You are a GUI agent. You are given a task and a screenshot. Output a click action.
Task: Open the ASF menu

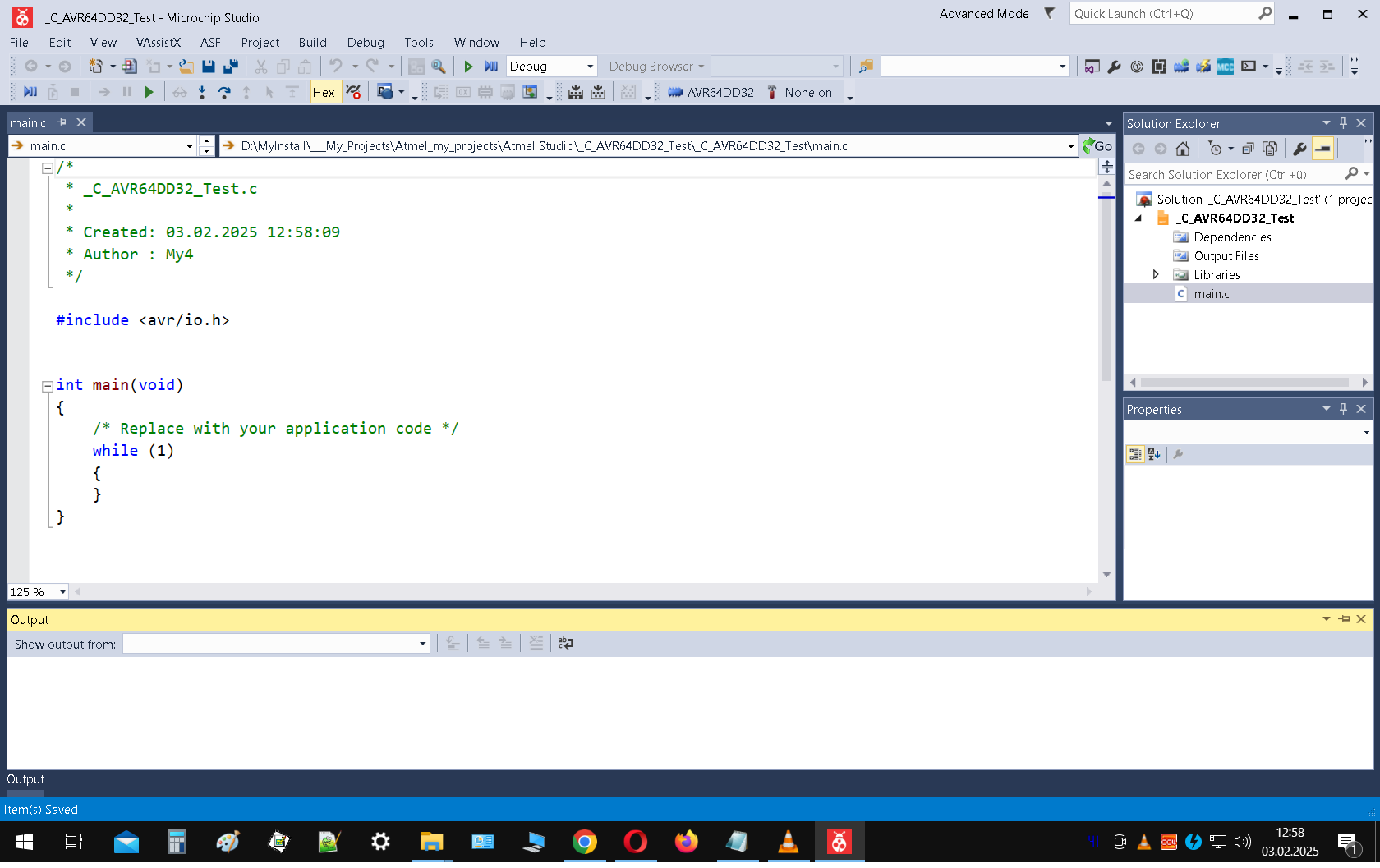coord(210,43)
